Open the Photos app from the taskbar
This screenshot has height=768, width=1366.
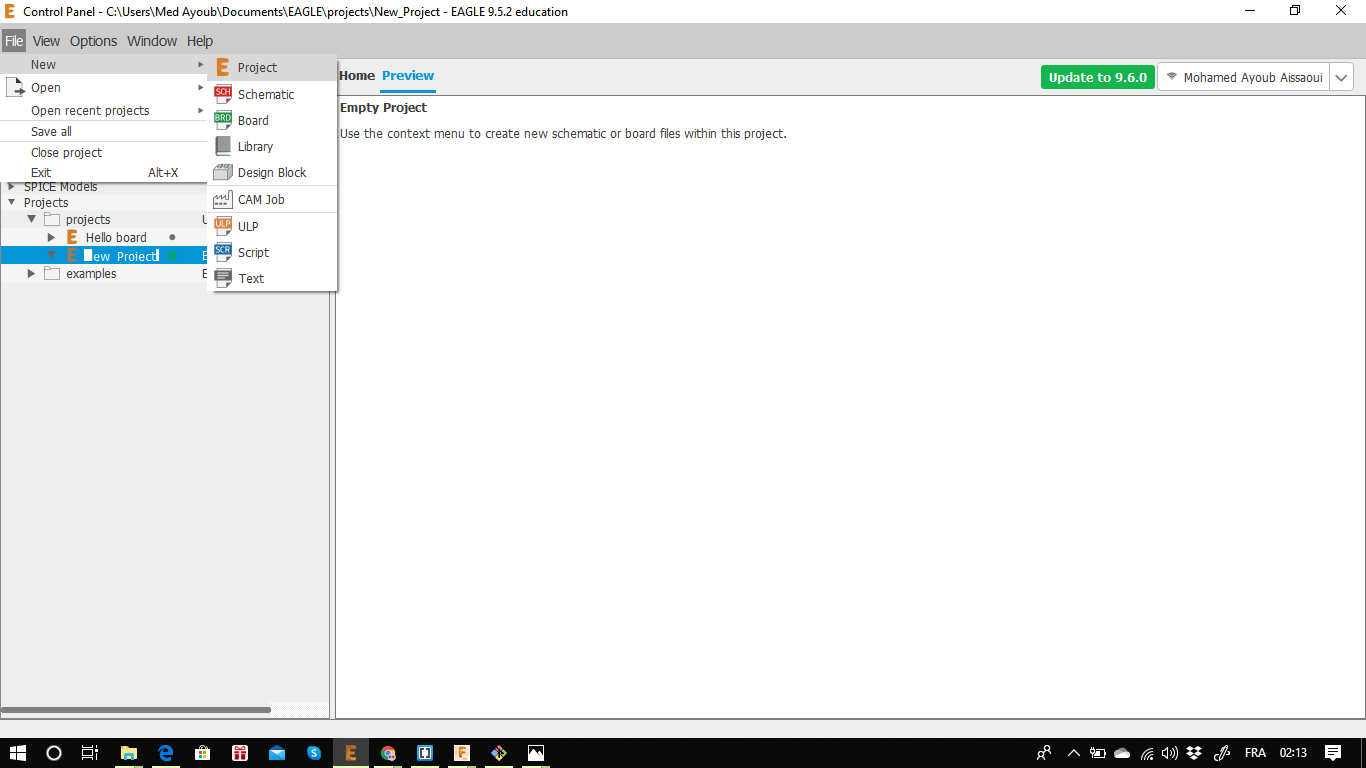(x=536, y=753)
